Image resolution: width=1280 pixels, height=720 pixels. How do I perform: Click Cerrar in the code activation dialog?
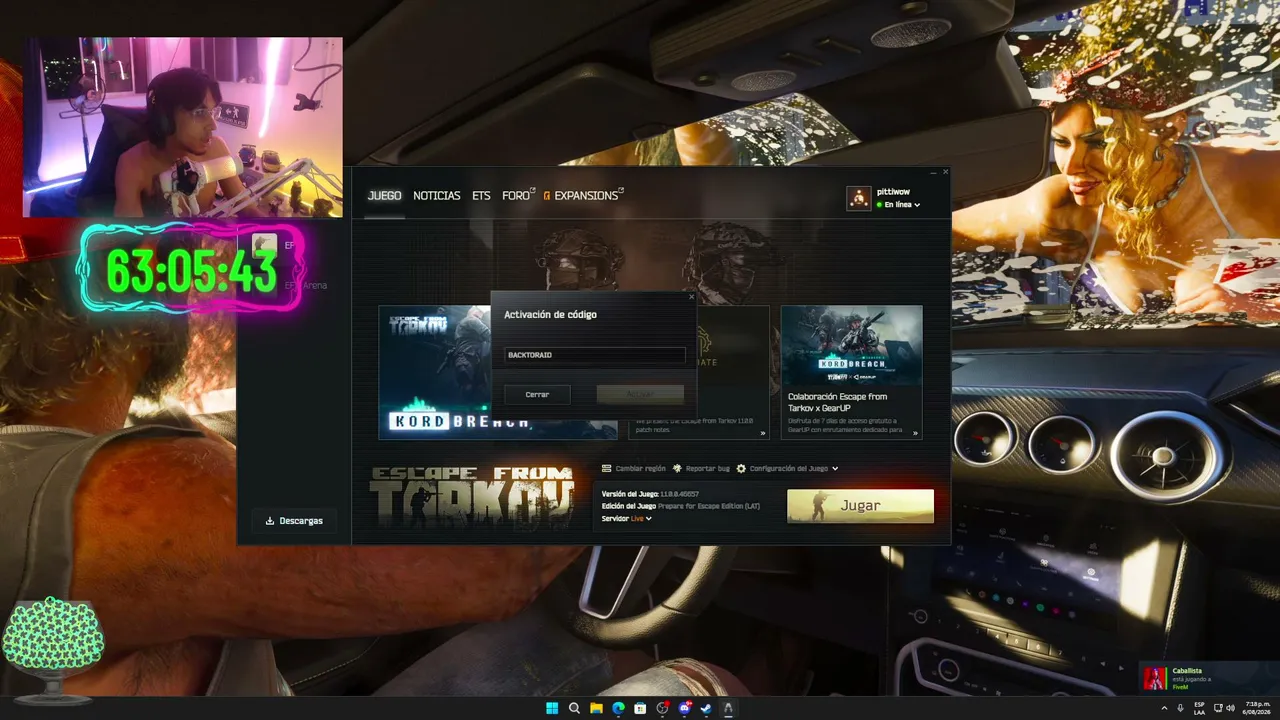[x=537, y=394]
